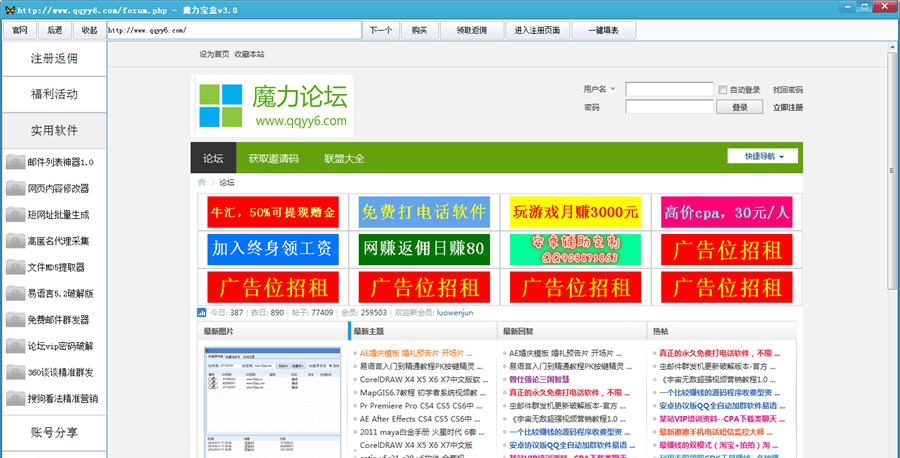Open the 邮件列表神器1.0 folder icon
The height and width of the screenshot is (458, 900).
pos(15,162)
